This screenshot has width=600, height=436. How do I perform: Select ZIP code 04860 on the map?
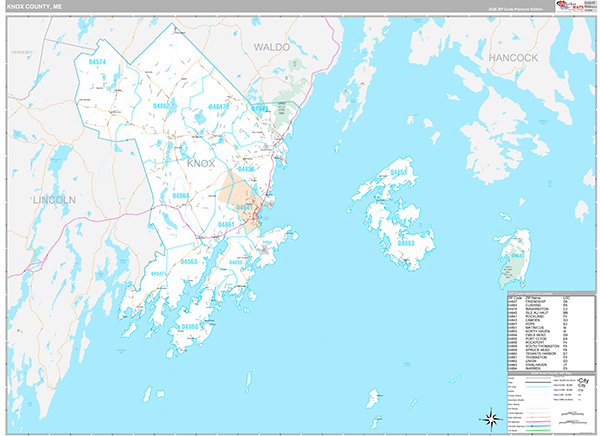click(190, 327)
